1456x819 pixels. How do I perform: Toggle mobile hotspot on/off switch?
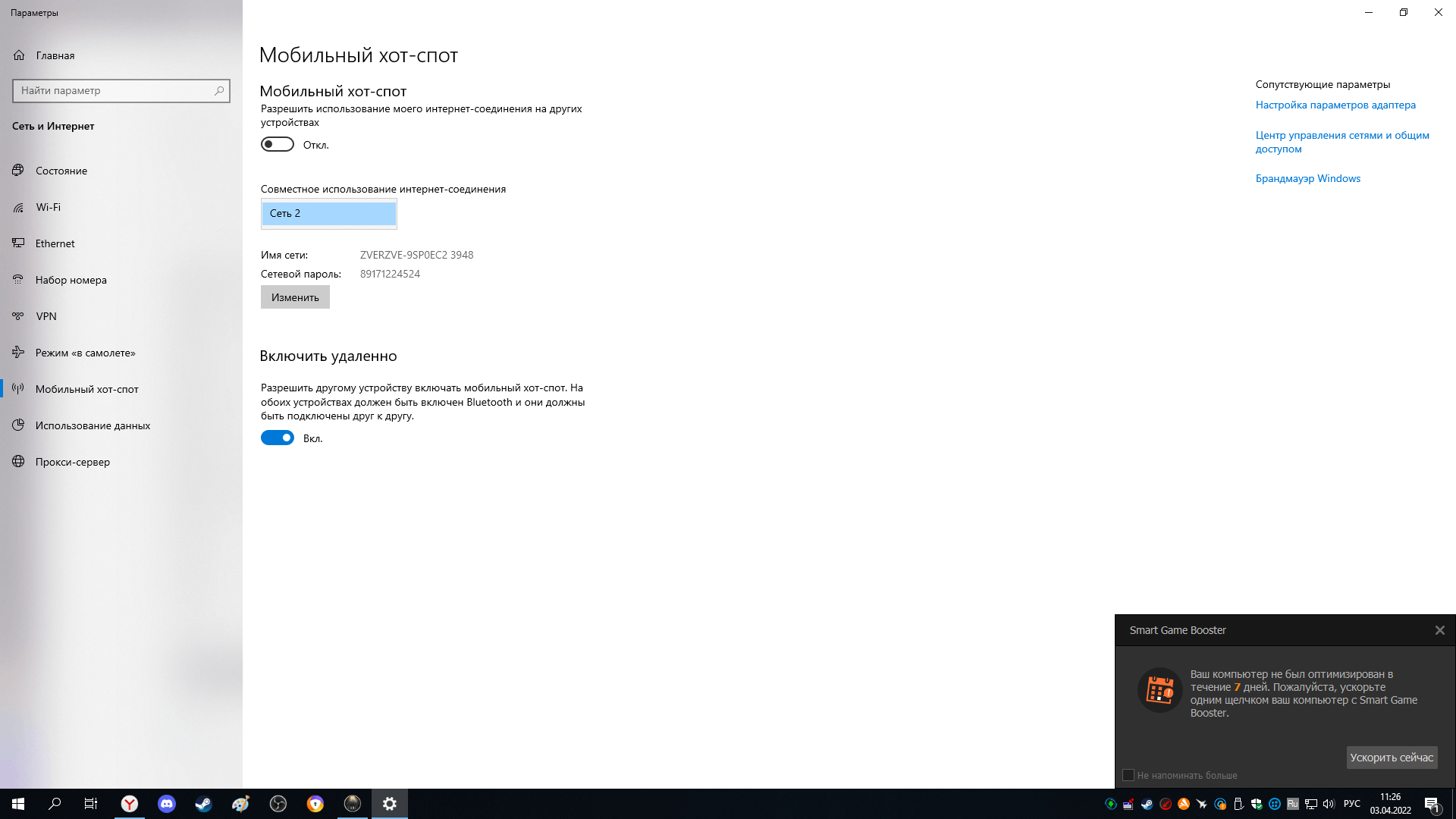[277, 144]
